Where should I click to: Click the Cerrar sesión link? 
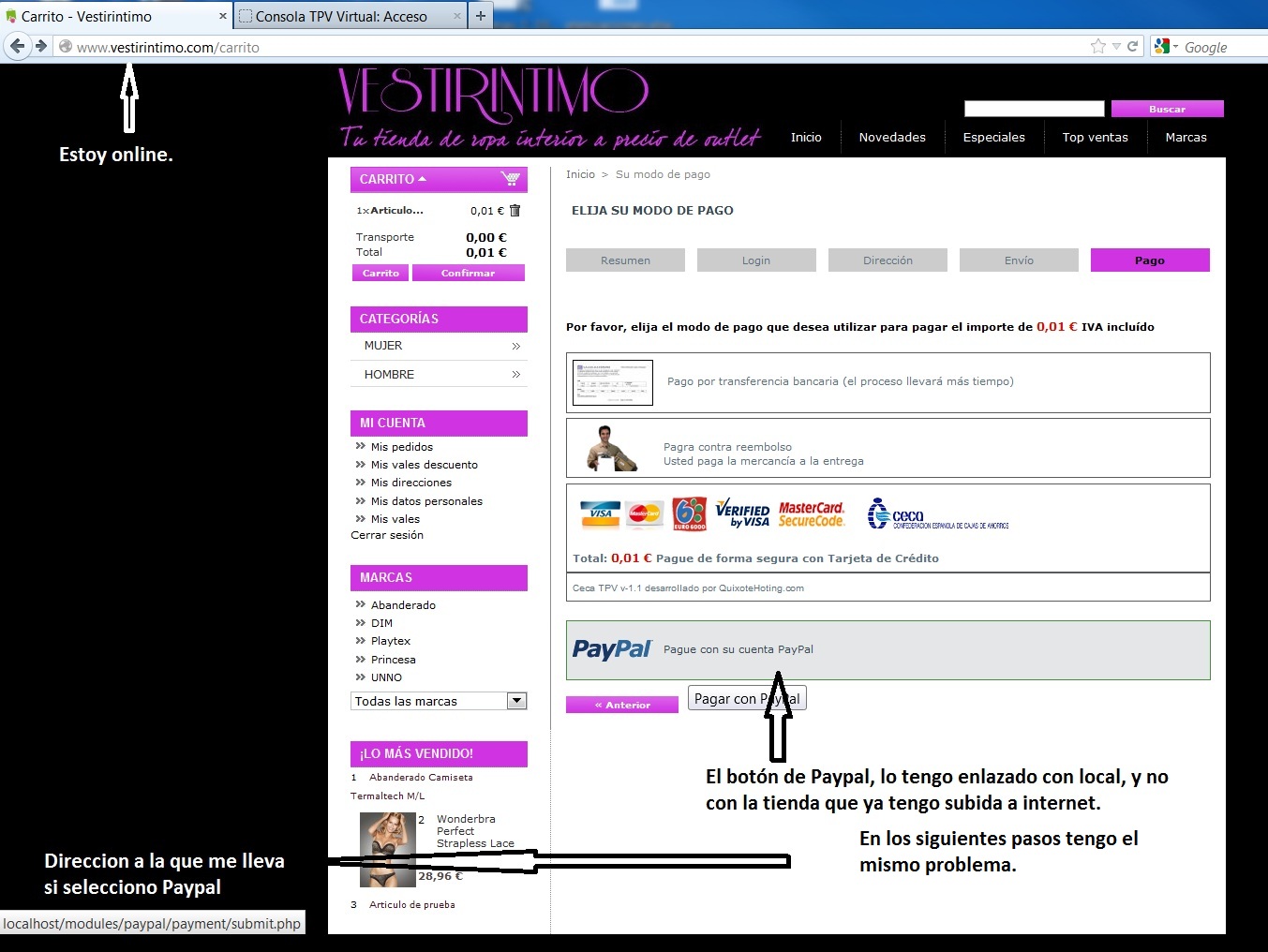387,535
